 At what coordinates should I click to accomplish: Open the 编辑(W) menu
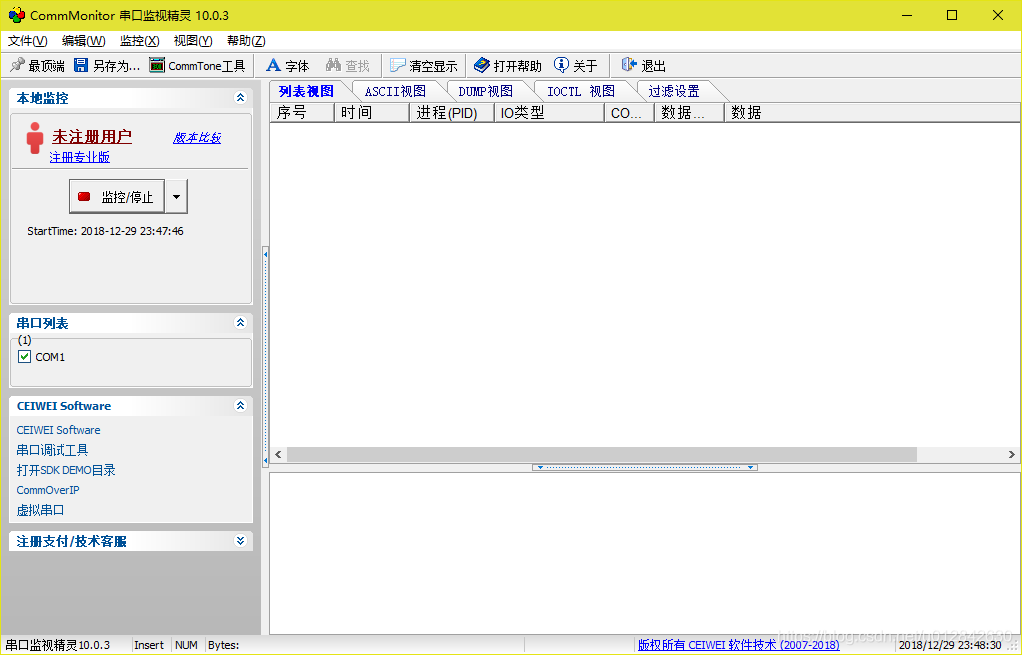point(83,41)
